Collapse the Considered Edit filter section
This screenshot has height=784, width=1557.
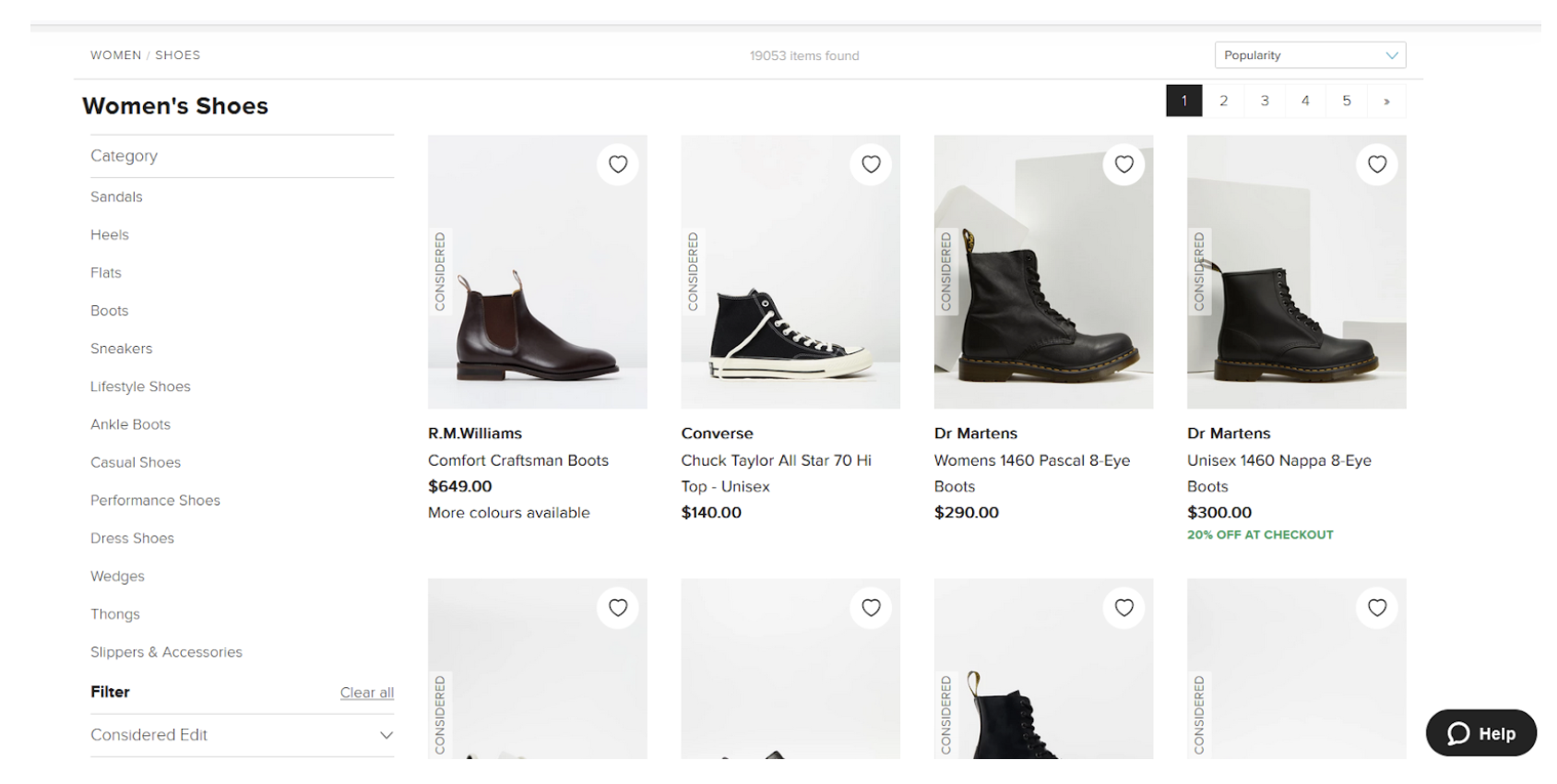(386, 735)
